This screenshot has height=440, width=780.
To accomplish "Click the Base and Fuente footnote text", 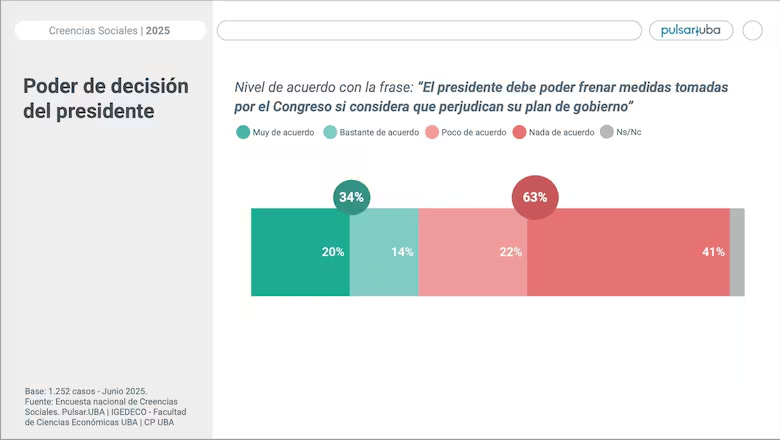I will 105,407.
